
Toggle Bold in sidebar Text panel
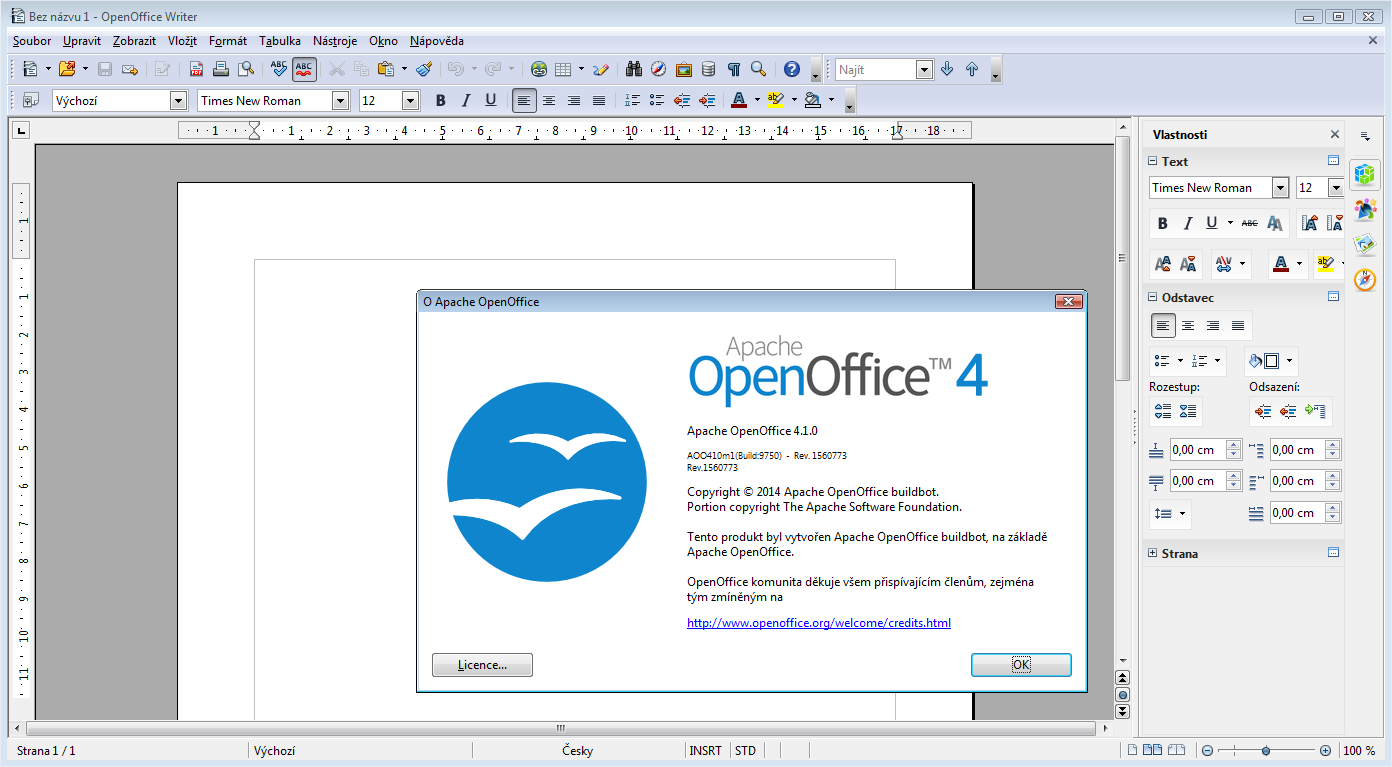pyautogui.click(x=1162, y=223)
